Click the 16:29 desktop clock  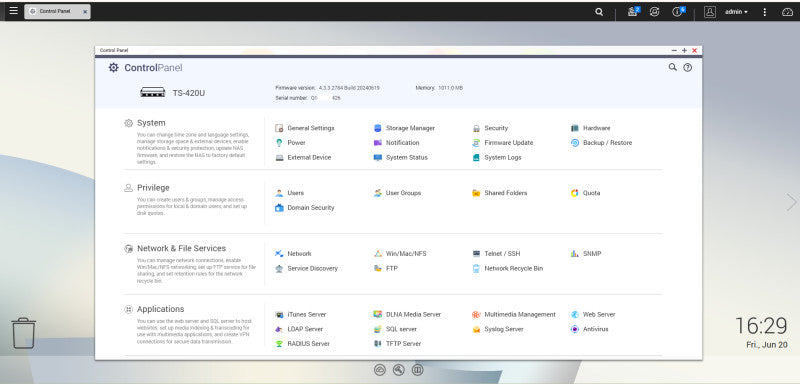tap(761, 325)
